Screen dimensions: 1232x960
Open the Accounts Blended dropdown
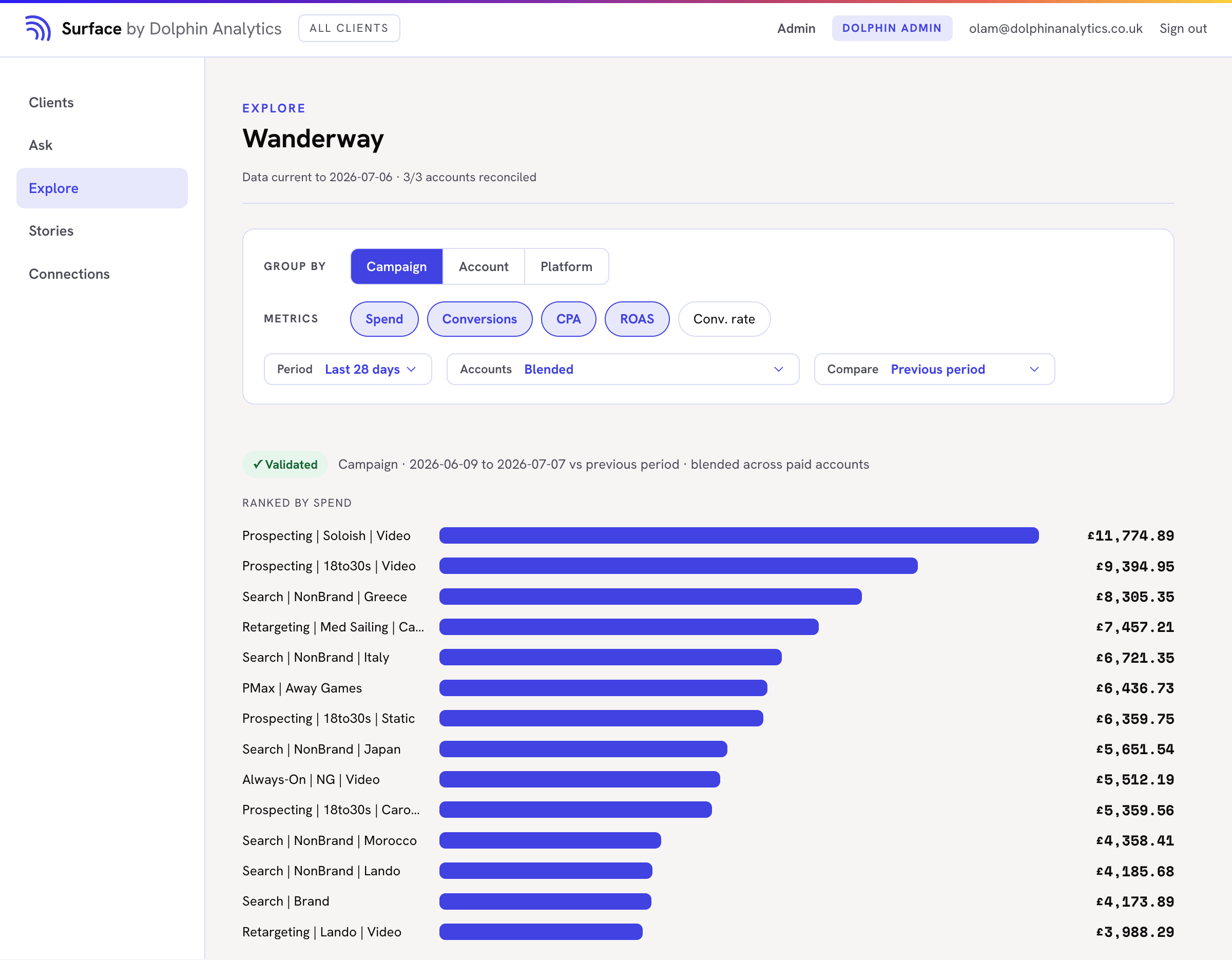622,369
